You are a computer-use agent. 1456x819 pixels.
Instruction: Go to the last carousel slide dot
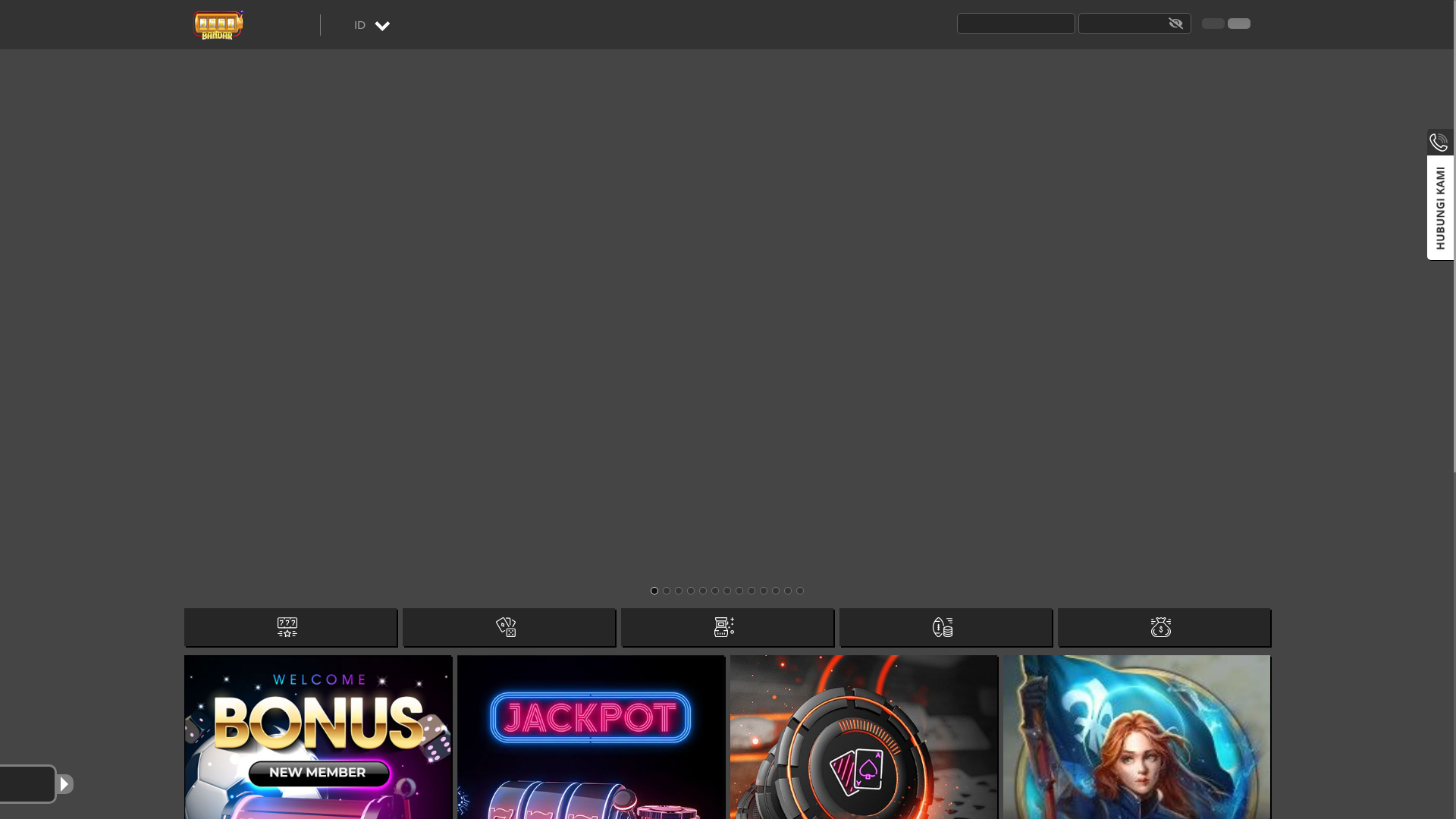(x=800, y=591)
